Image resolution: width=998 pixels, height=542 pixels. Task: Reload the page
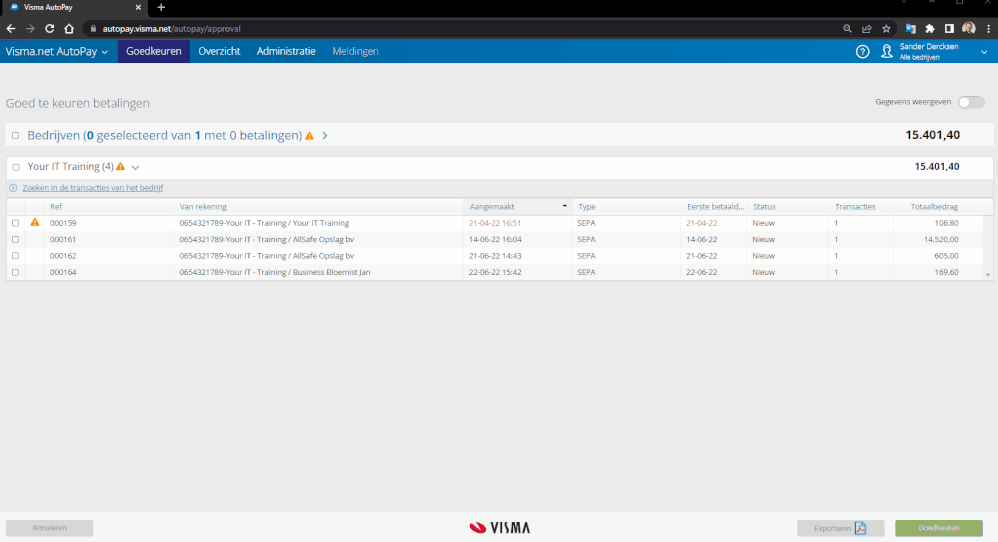[x=50, y=29]
